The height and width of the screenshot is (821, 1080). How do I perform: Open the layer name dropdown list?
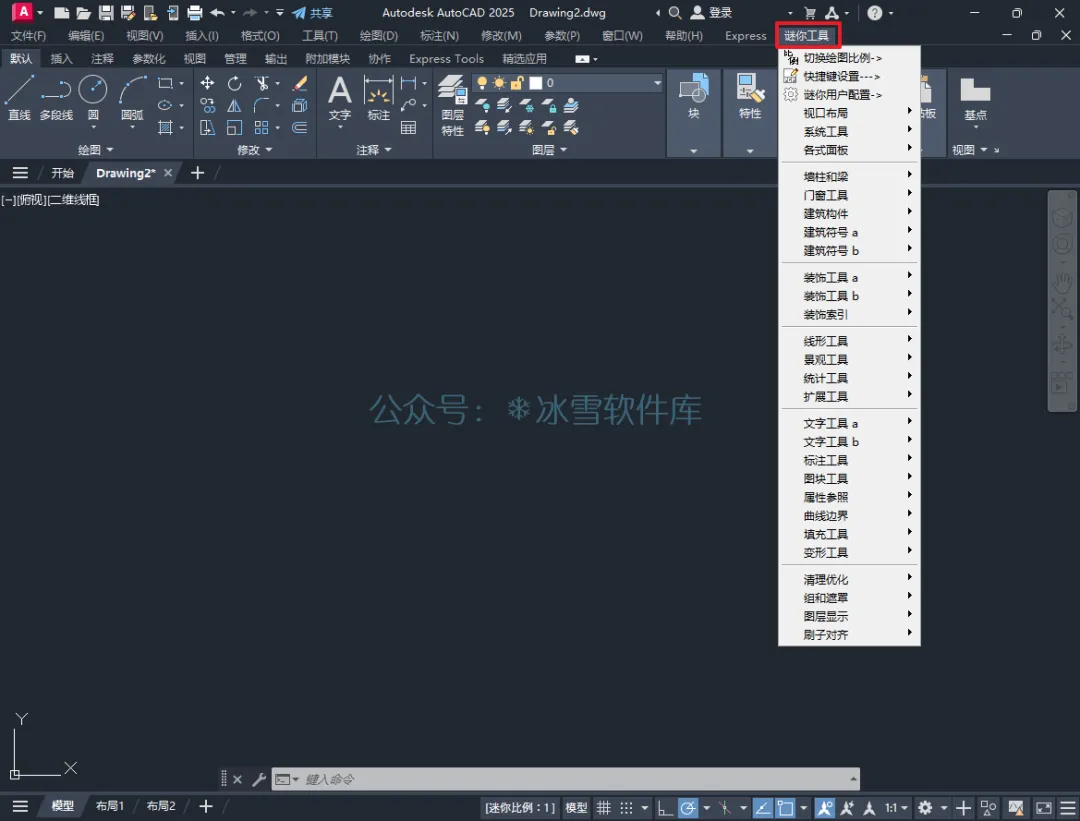click(657, 83)
